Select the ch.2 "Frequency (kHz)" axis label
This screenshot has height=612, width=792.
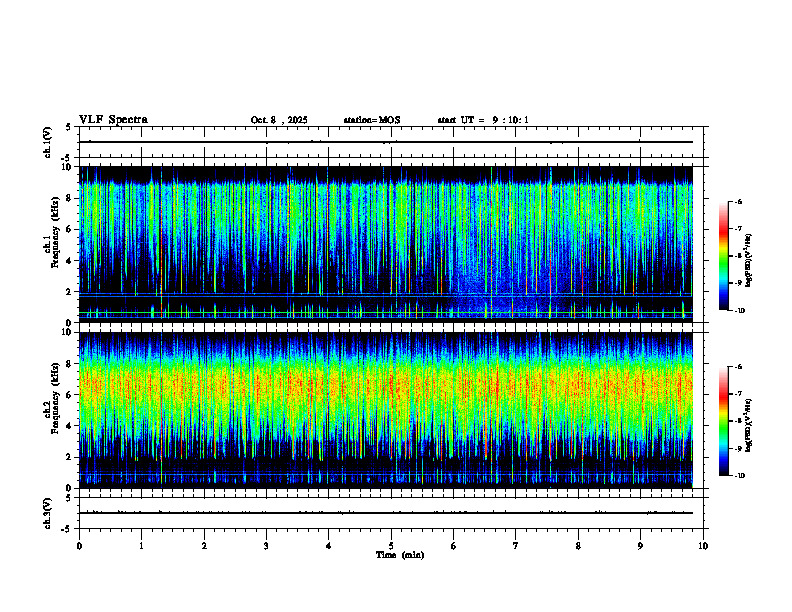[55, 398]
